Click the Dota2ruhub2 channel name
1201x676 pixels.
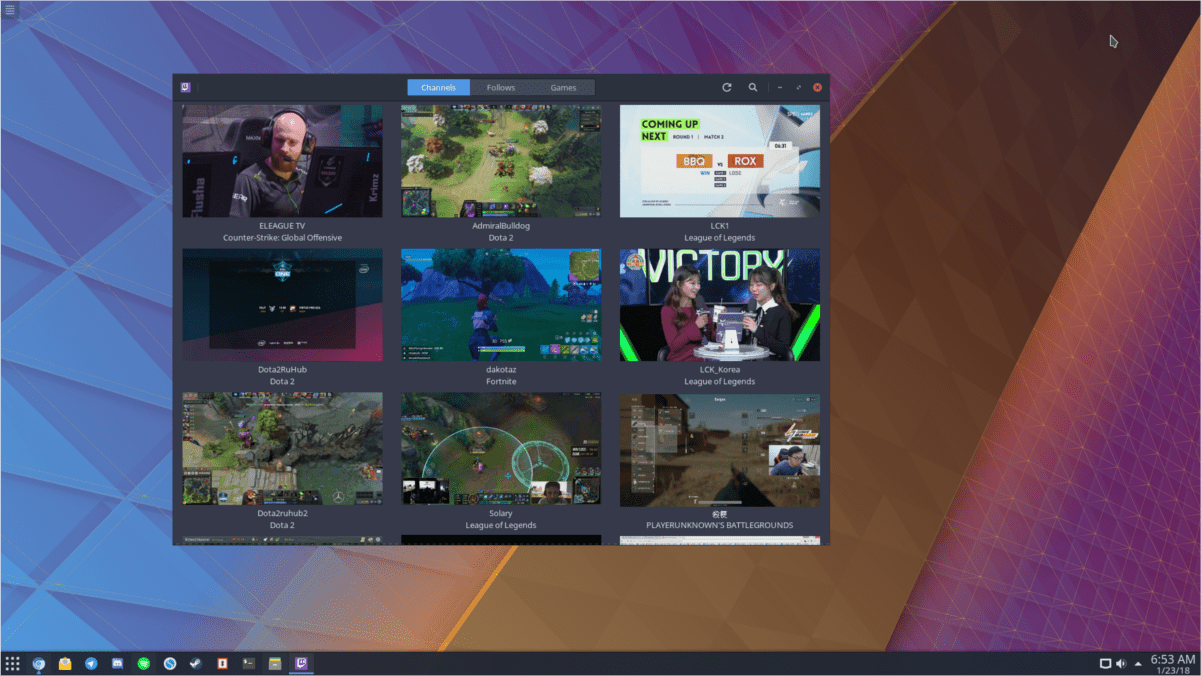pyautogui.click(x=282, y=513)
